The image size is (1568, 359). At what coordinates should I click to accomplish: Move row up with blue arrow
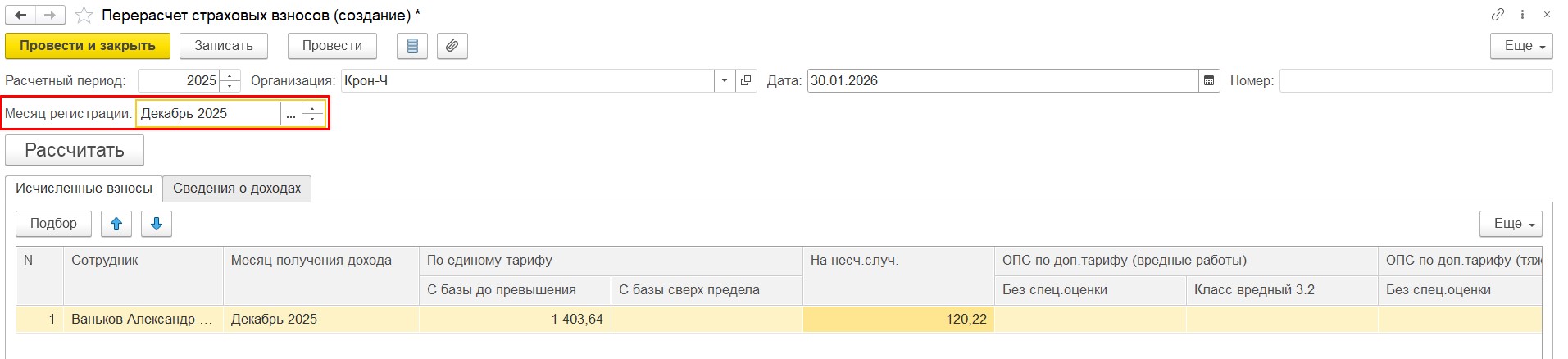[116, 224]
